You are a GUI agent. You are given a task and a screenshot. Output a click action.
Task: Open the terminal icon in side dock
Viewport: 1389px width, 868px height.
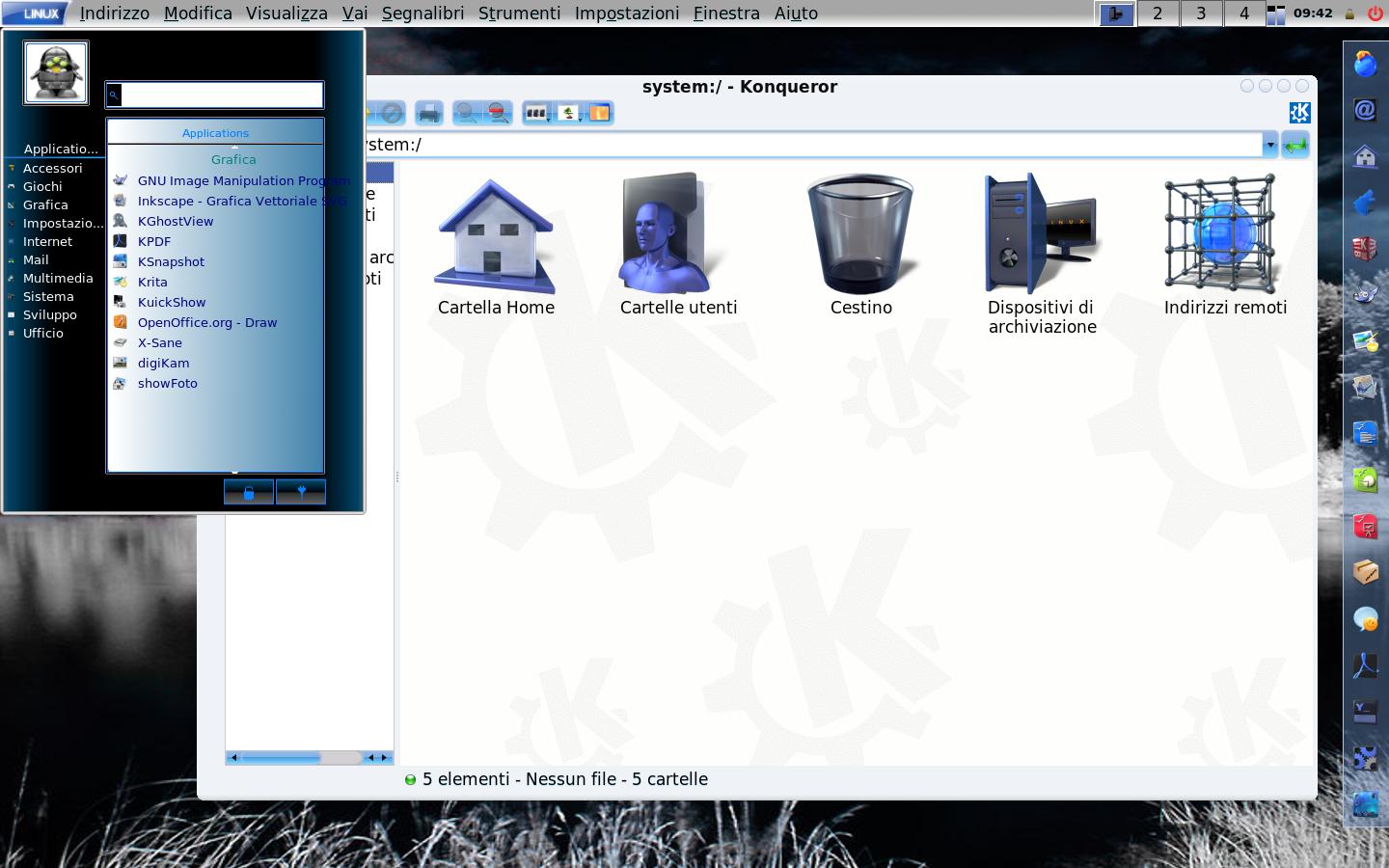[x=1365, y=712]
